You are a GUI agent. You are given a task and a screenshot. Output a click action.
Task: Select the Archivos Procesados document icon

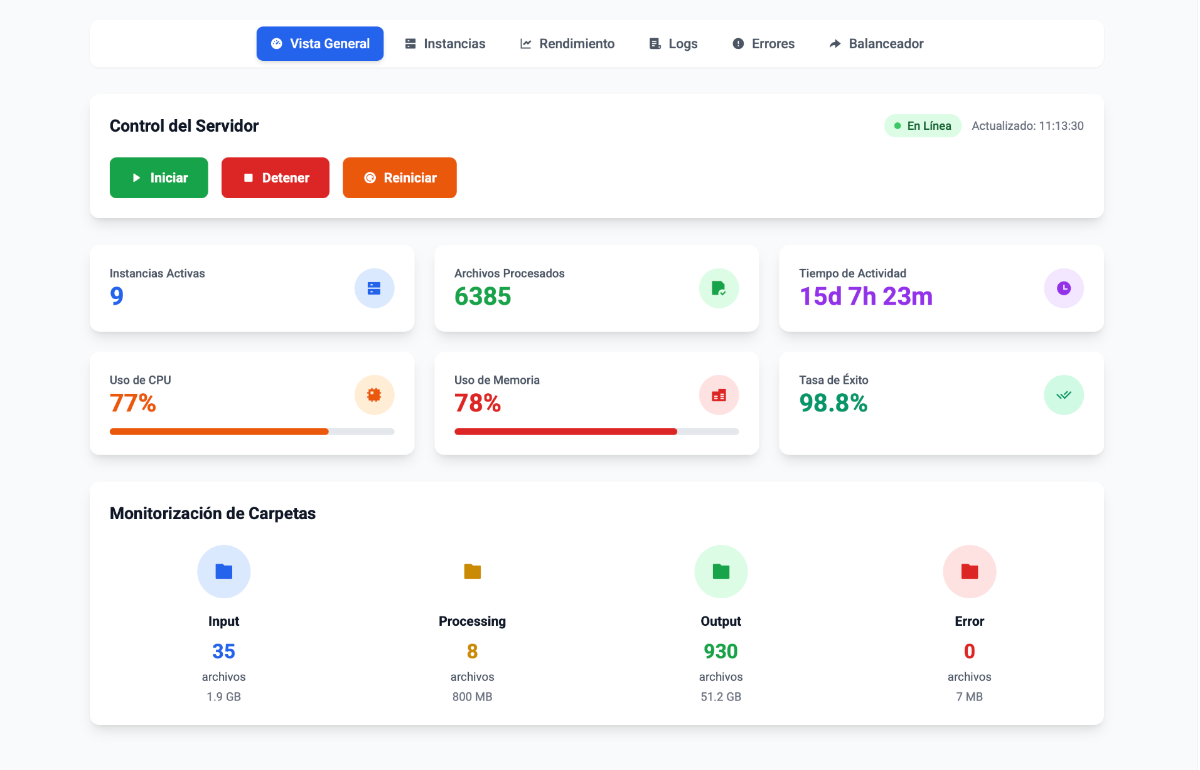[x=718, y=288]
